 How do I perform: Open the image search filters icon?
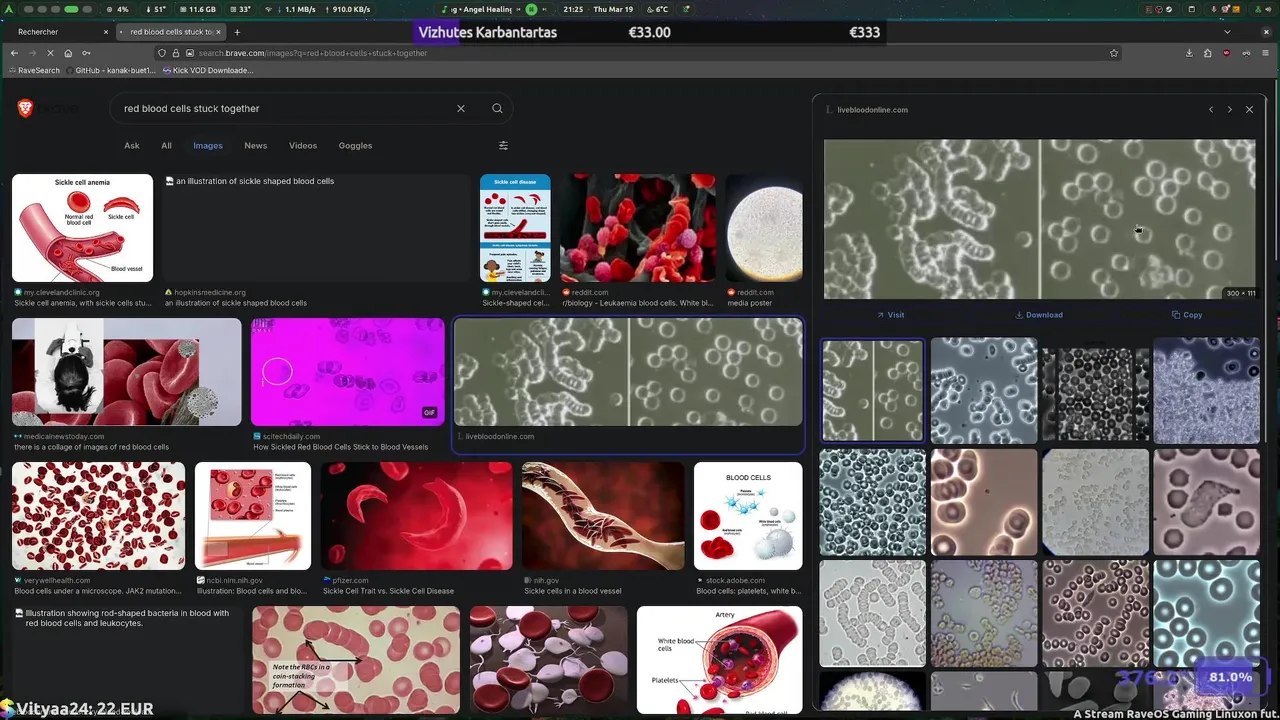click(503, 145)
